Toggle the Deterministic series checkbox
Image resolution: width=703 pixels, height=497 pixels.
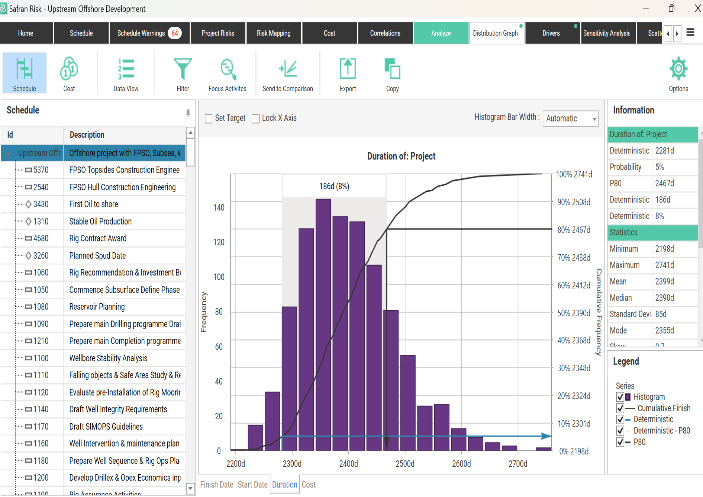[x=620, y=419]
